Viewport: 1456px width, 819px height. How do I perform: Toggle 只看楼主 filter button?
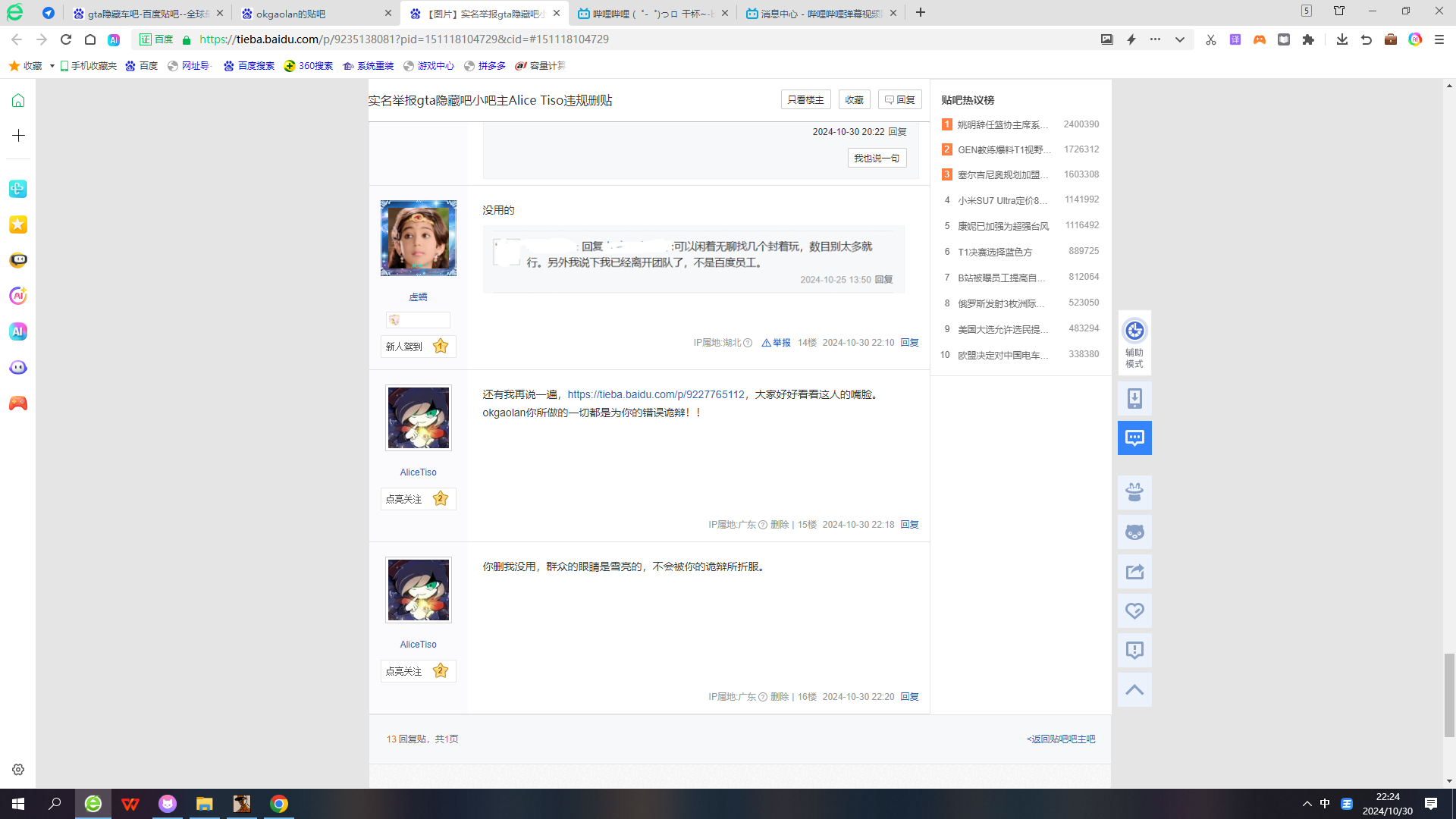[805, 99]
